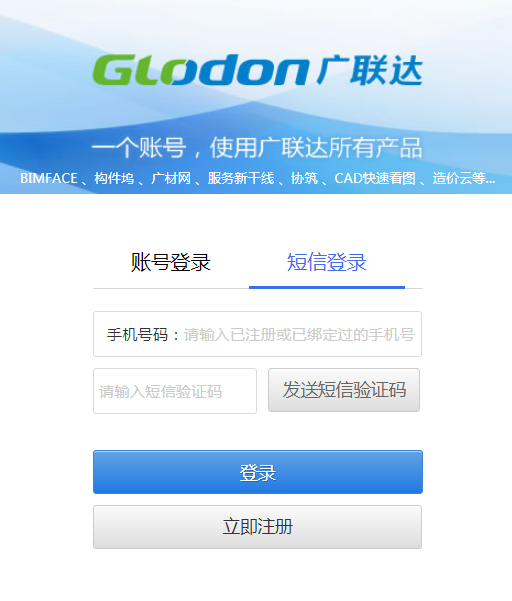This screenshot has height=601, width=512.
Task: Click 构件坞 in the banner product list
Action: [x=114, y=178]
